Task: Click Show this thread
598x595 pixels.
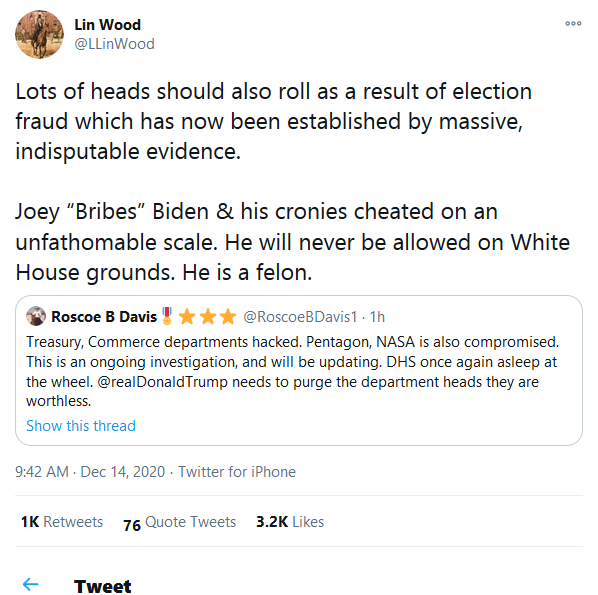Action: tap(81, 426)
